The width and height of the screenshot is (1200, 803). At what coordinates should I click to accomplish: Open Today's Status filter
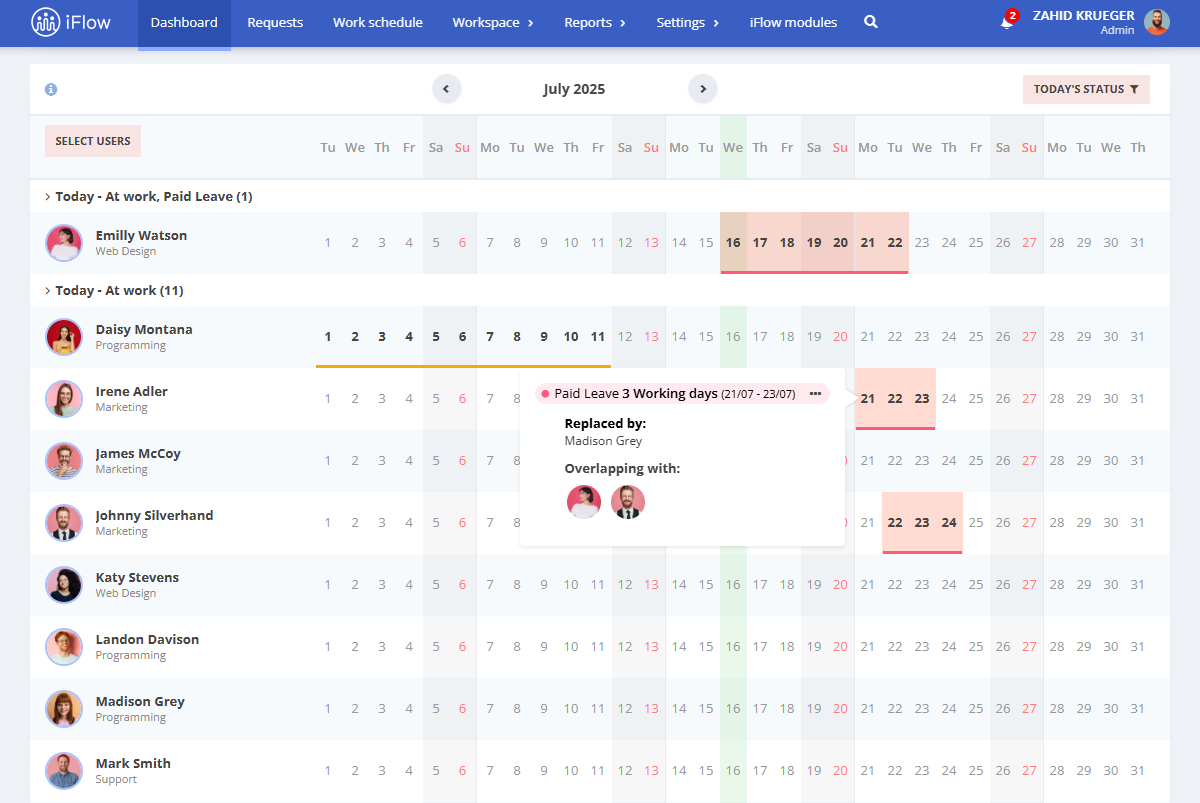pyautogui.click(x=1086, y=89)
